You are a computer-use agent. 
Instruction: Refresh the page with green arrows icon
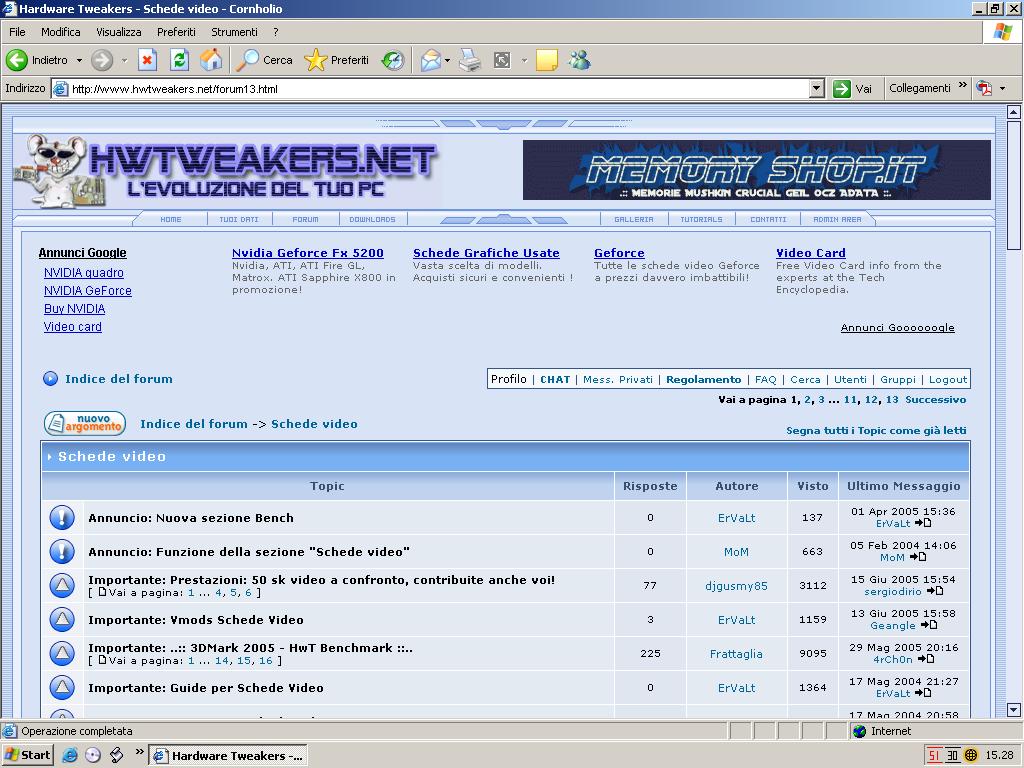click(x=180, y=60)
